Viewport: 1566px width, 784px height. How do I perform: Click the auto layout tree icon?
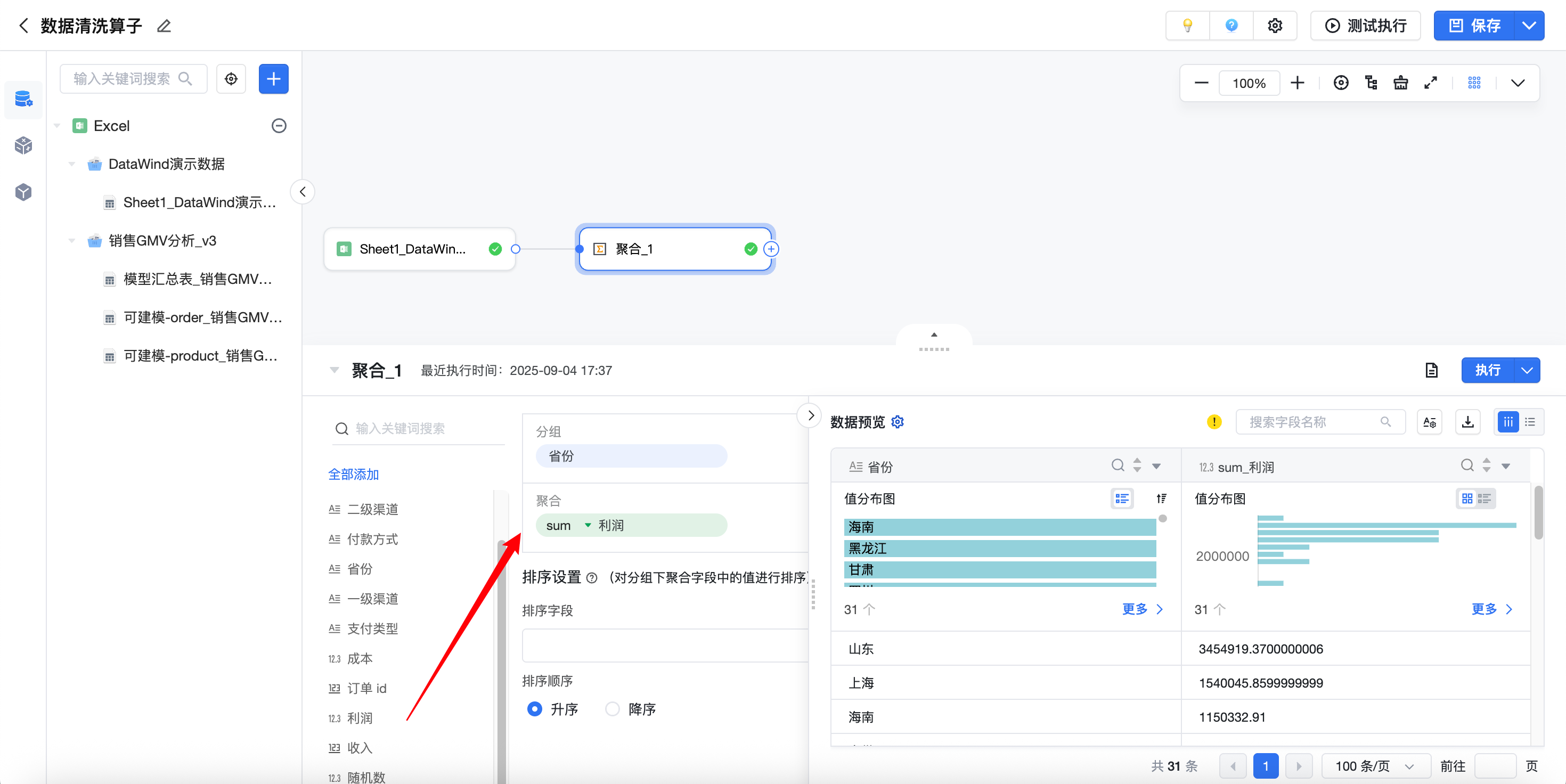pyautogui.click(x=1371, y=83)
